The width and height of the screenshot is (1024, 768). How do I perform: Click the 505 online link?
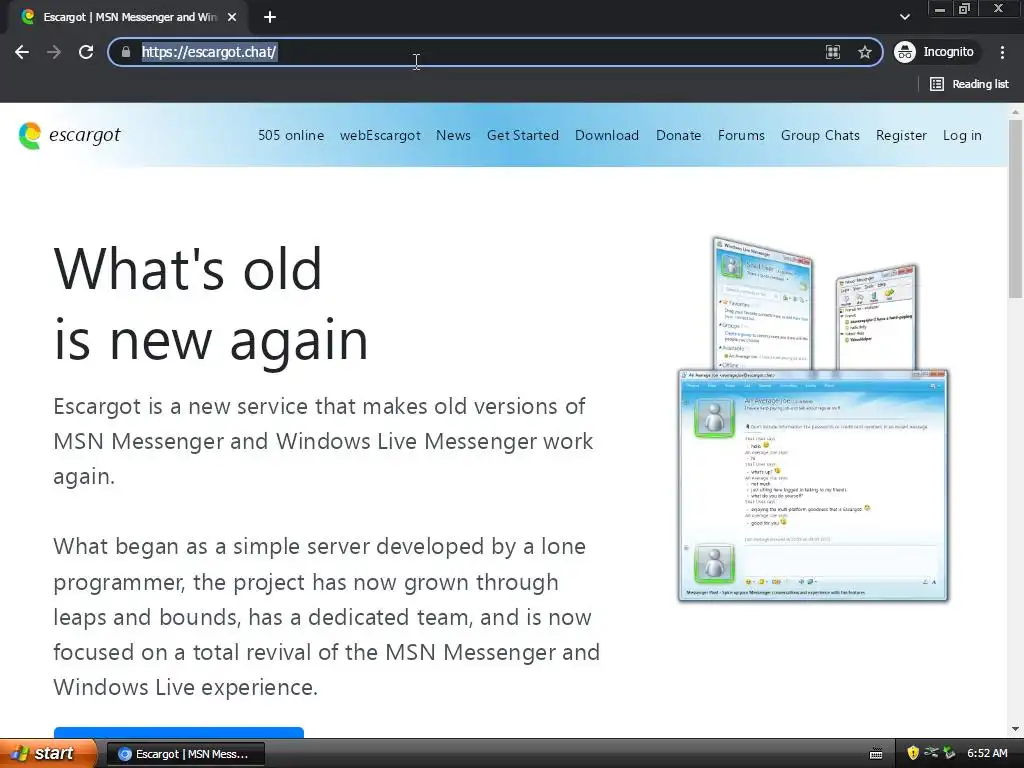[291, 135]
